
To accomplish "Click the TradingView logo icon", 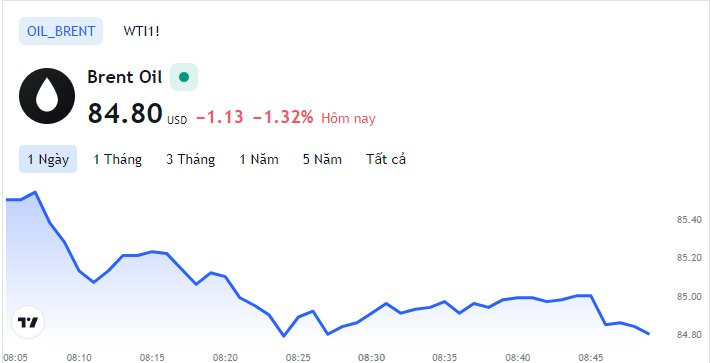I will [x=28, y=322].
